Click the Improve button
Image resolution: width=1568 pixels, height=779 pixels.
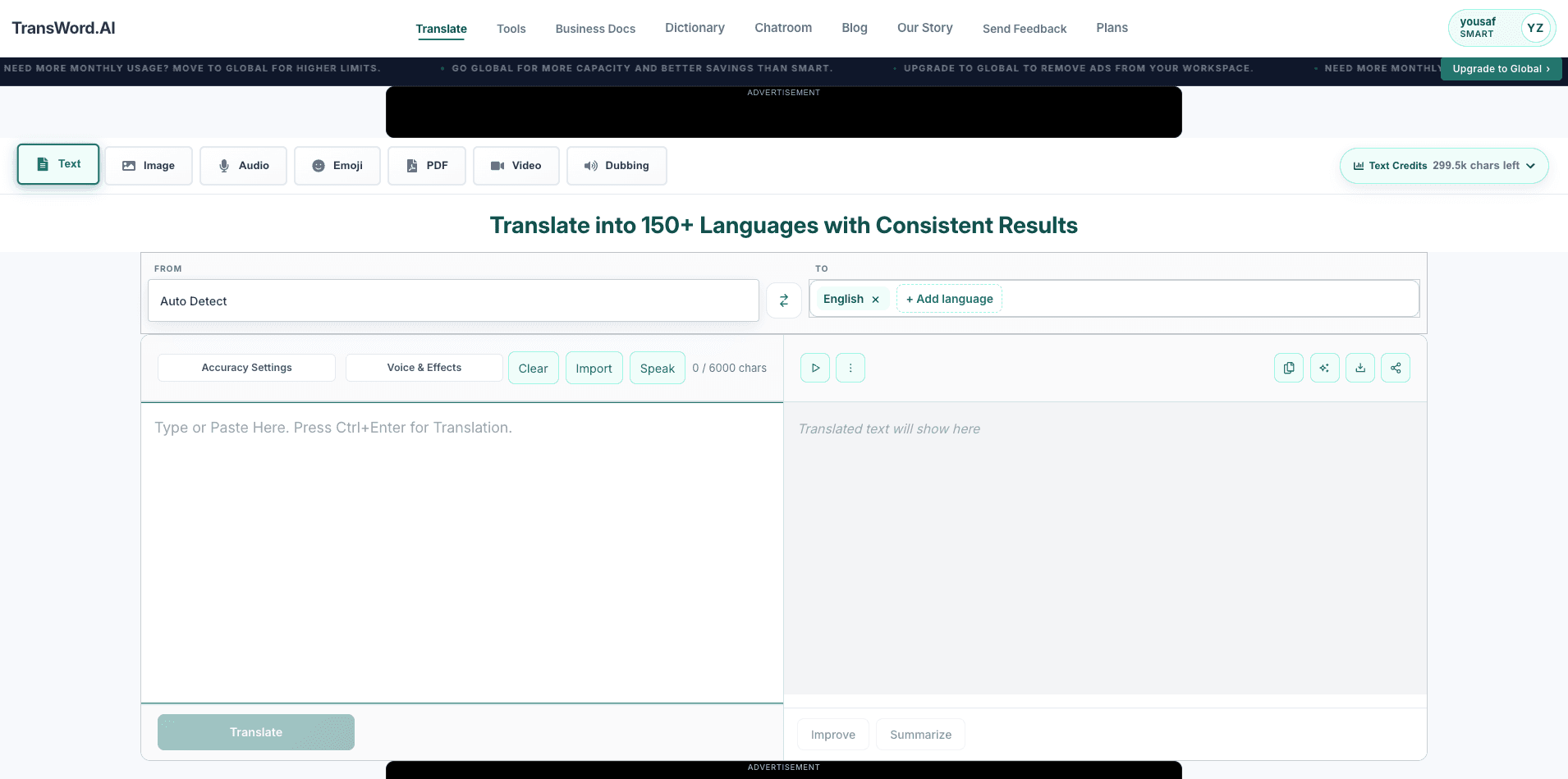pyautogui.click(x=833, y=735)
